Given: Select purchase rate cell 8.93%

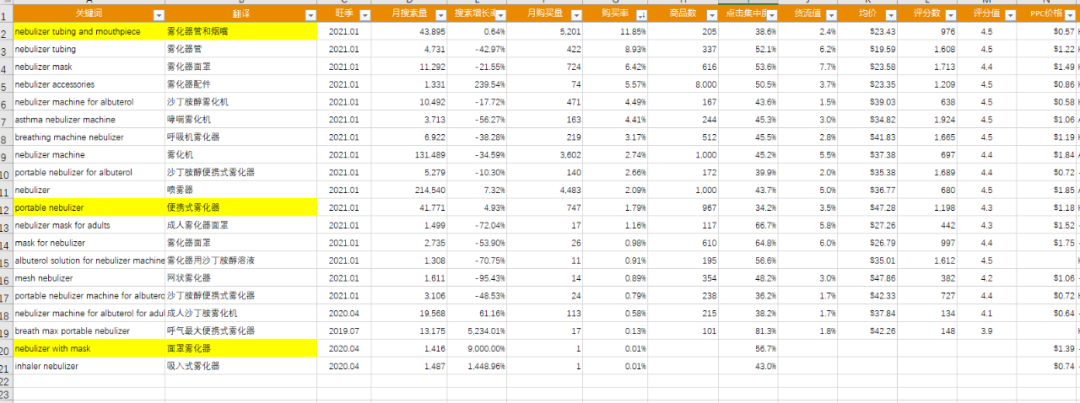Looking at the screenshot, I should click(x=615, y=50).
